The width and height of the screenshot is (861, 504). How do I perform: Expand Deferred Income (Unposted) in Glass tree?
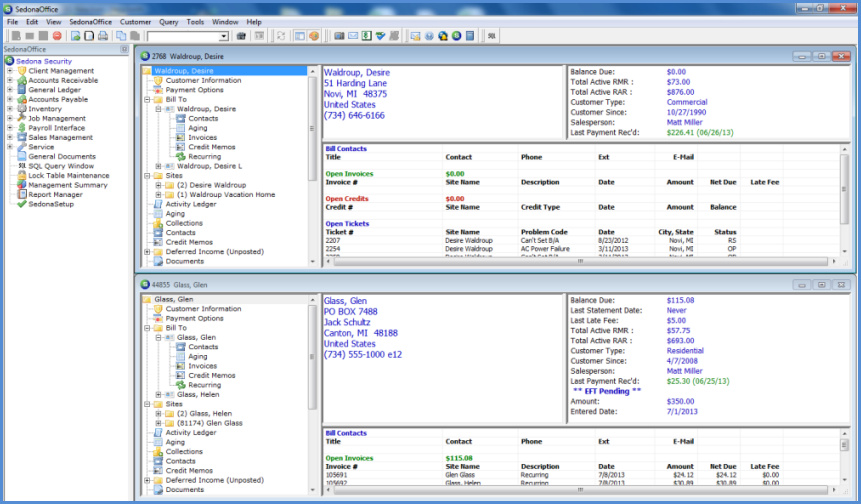click(147, 480)
